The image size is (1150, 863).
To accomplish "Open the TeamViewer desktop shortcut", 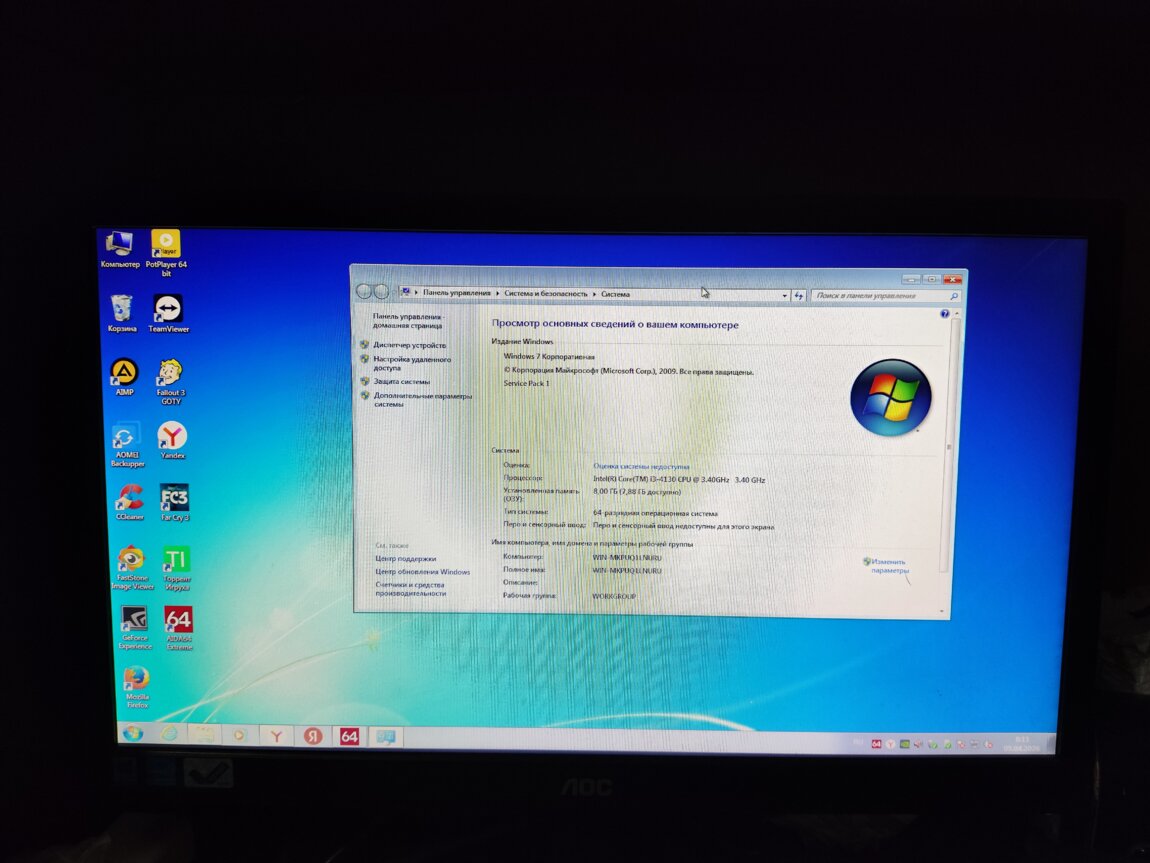I will 168,310.
